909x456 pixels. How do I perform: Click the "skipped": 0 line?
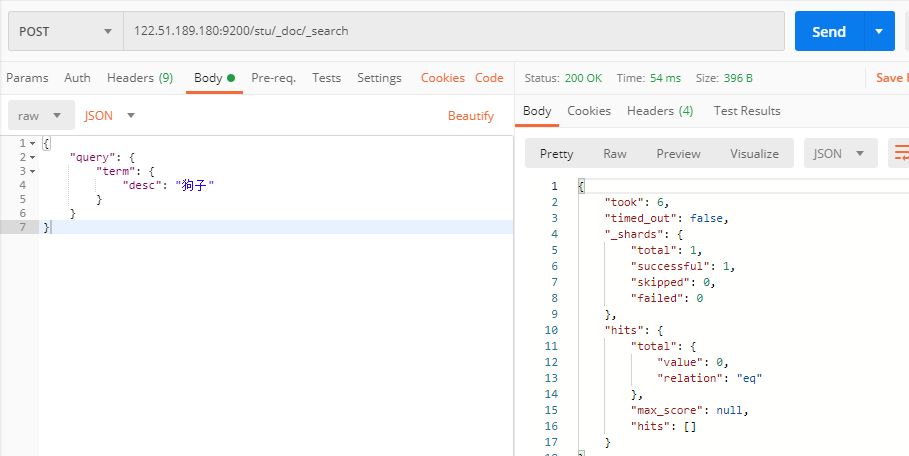pyautogui.click(x=673, y=282)
